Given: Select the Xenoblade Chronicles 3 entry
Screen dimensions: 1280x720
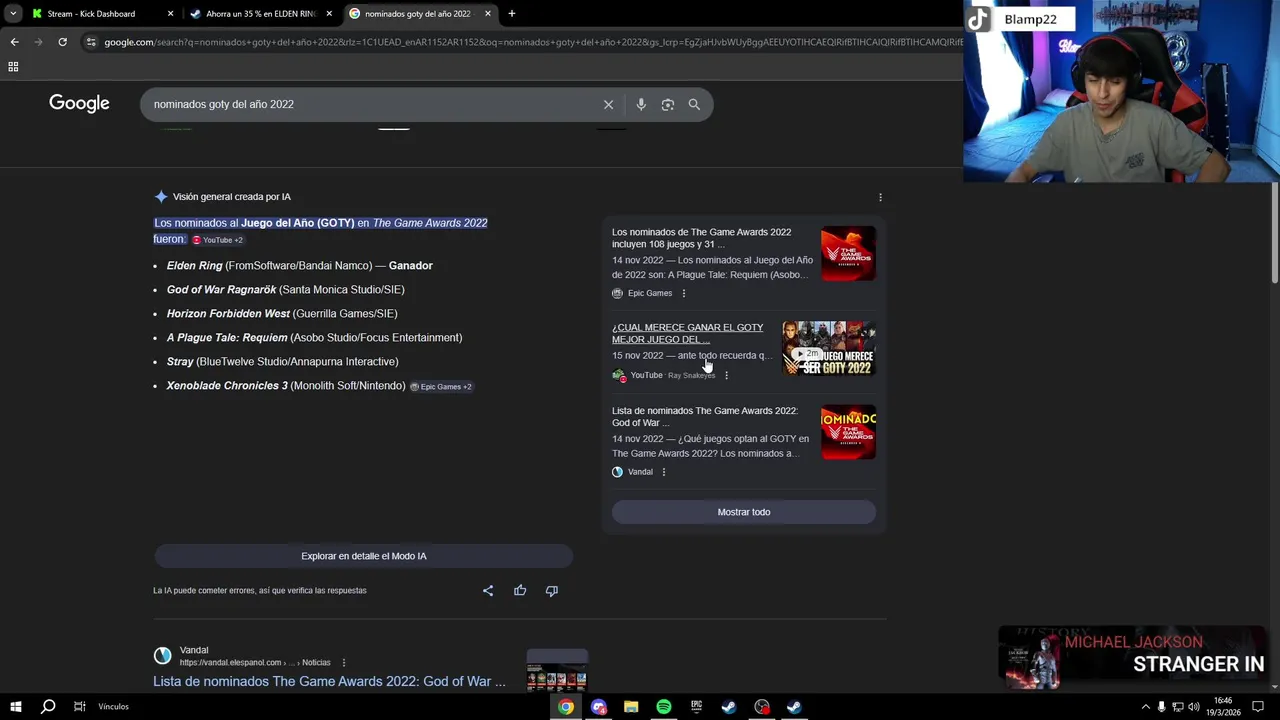Looking at the screenshot, I should 286,385.
